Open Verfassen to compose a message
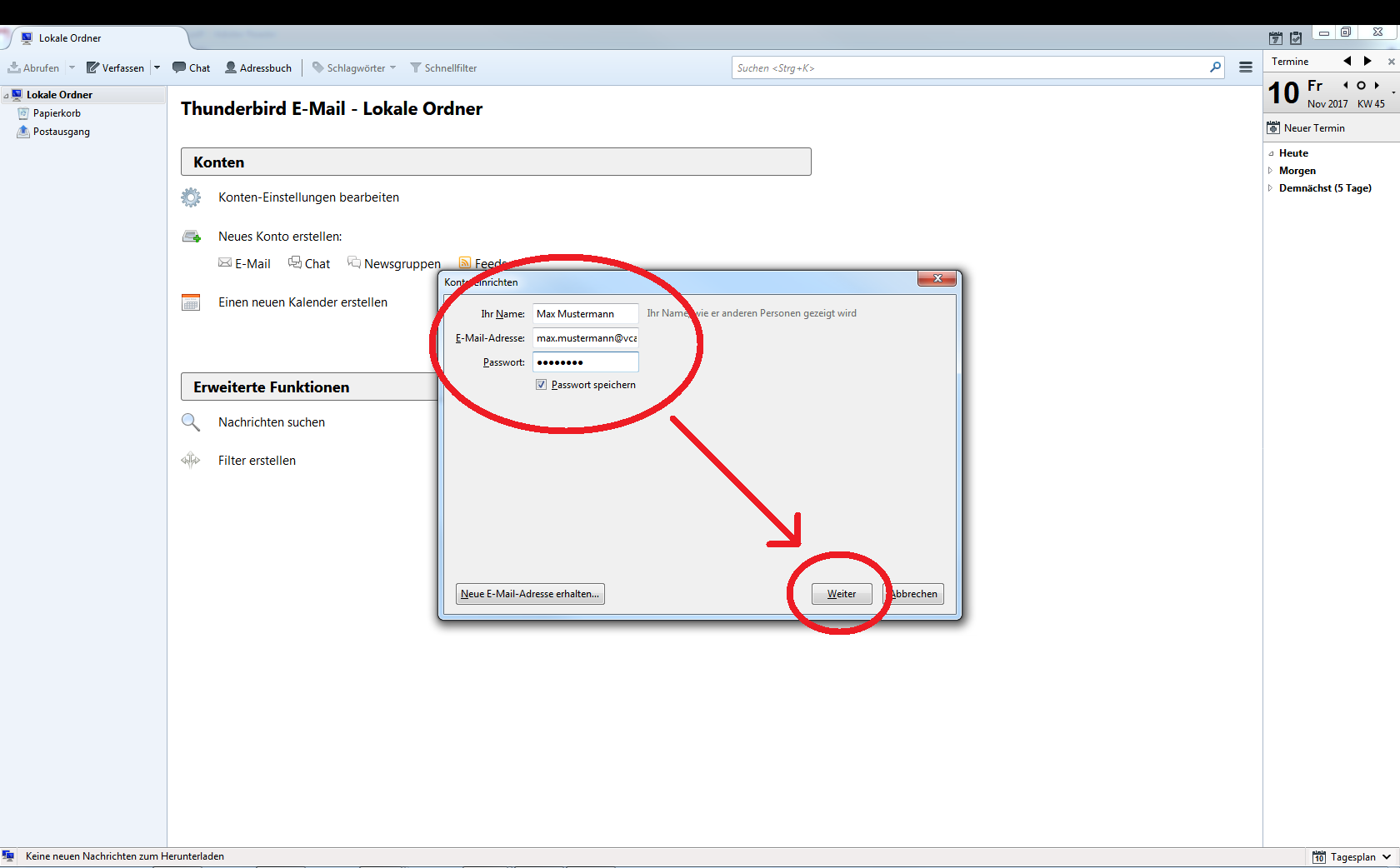This screenshot has width=1400, height=868. point(116,67)
